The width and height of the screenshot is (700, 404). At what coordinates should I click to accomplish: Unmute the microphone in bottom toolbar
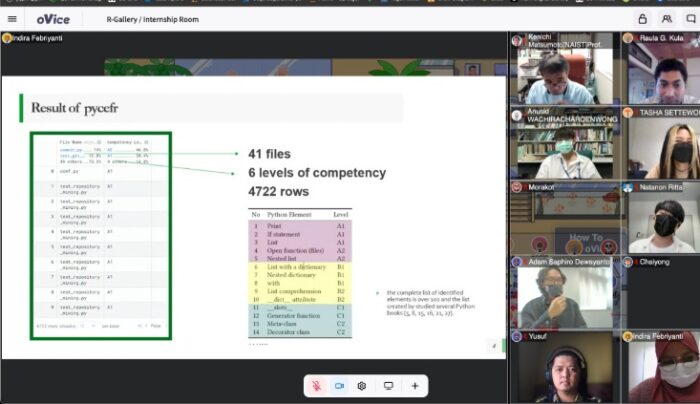(x=317, y=386)
